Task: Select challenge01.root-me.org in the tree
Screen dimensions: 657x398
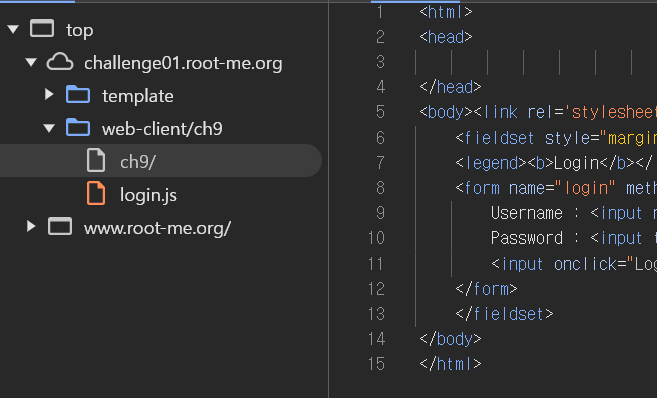Action: point(183,63)
